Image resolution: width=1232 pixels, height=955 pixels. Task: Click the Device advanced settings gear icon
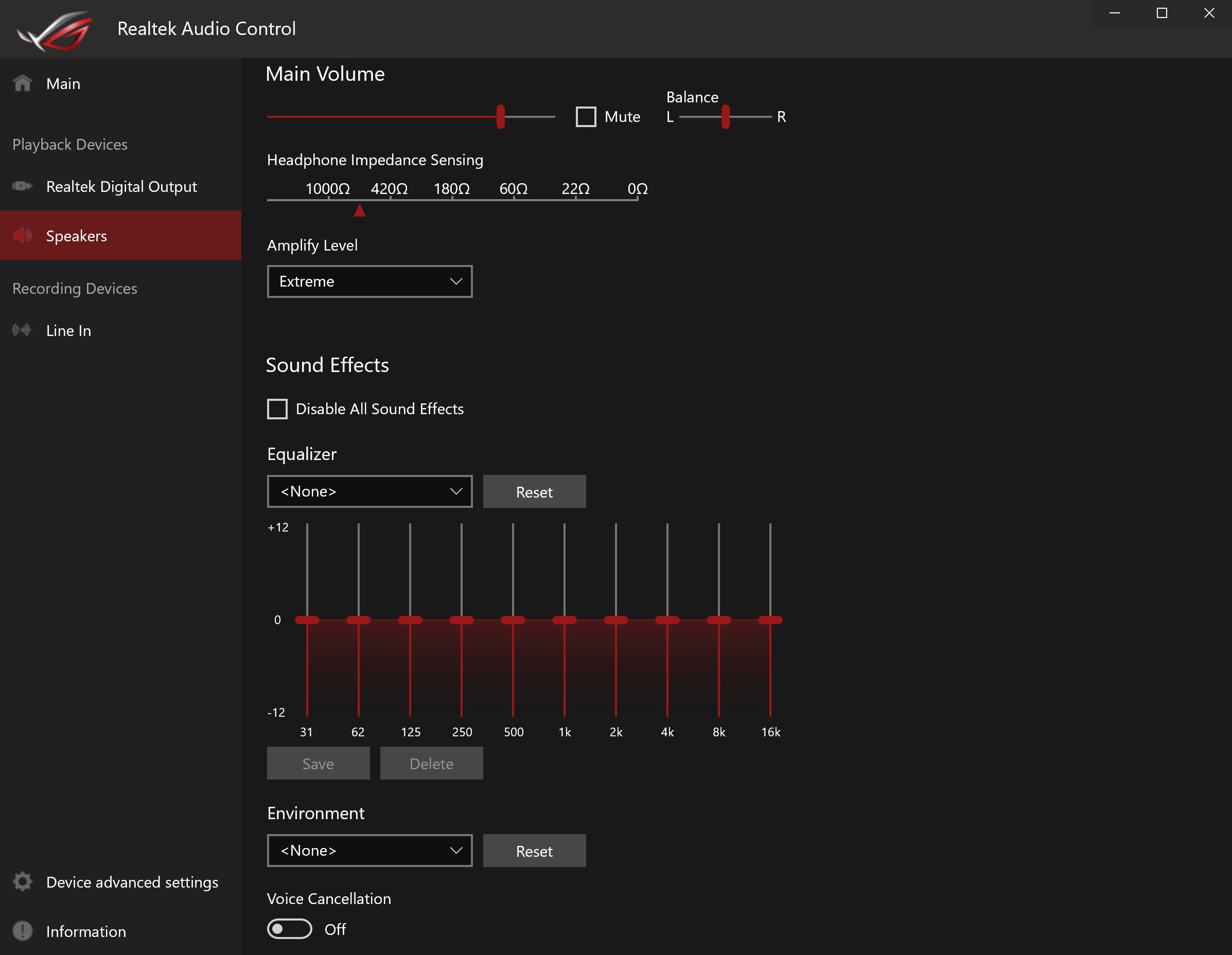pyautogui.click(x=23, y=881)
